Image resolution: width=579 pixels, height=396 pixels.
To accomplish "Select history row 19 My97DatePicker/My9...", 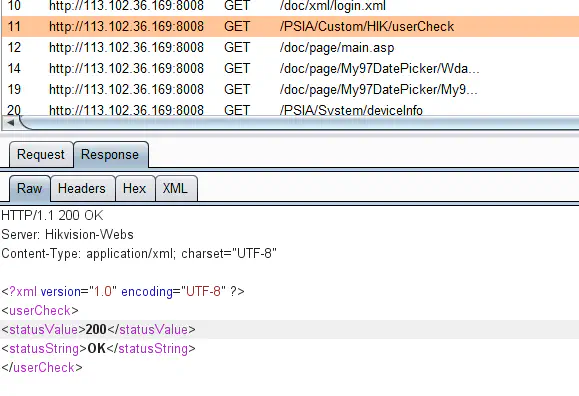I will pyautogui.click(x=290, y=89).
